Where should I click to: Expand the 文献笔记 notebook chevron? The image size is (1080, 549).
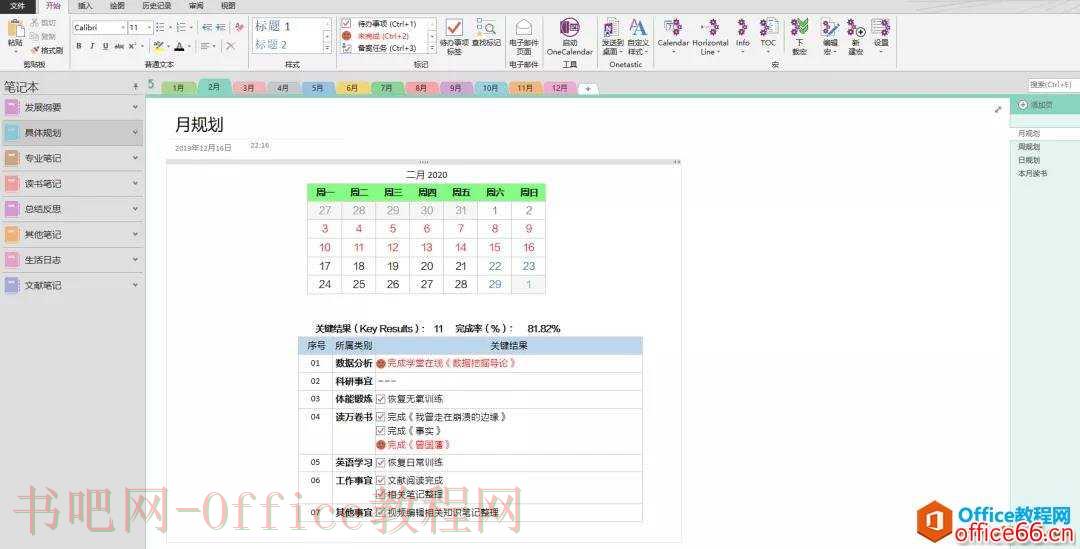tap(135, 284)
